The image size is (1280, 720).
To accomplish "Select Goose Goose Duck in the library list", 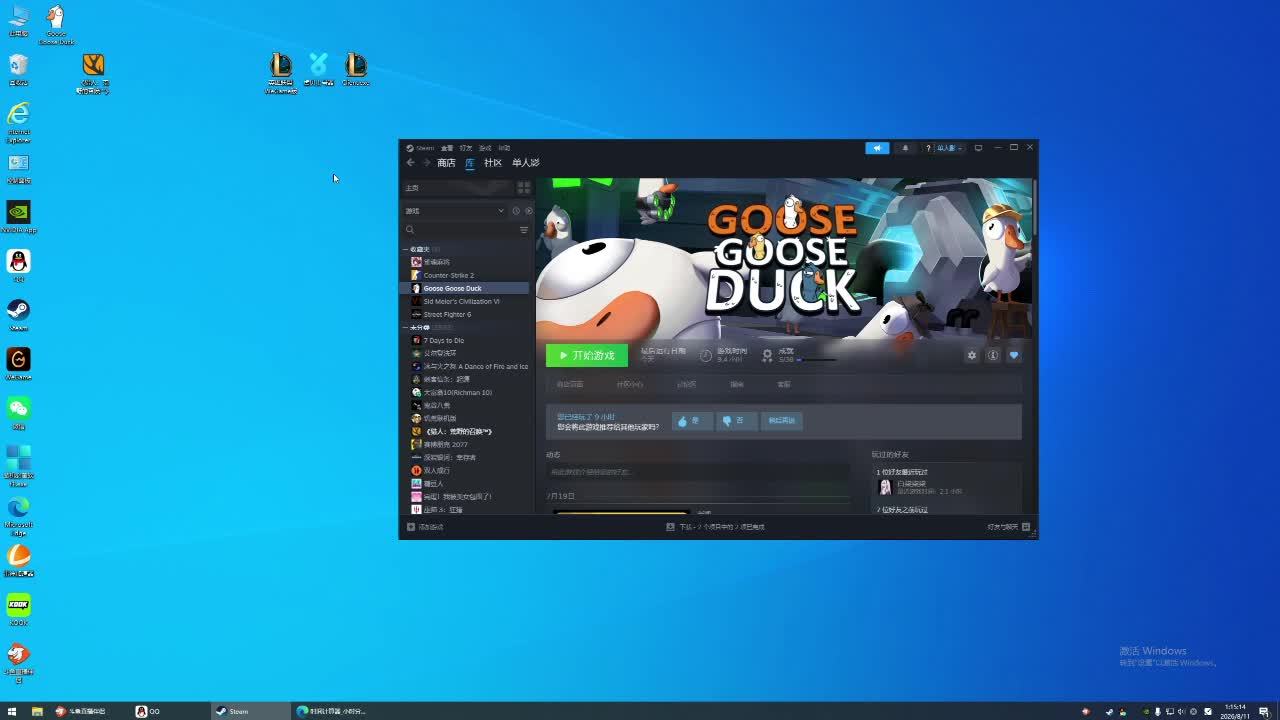I will 466,288.
